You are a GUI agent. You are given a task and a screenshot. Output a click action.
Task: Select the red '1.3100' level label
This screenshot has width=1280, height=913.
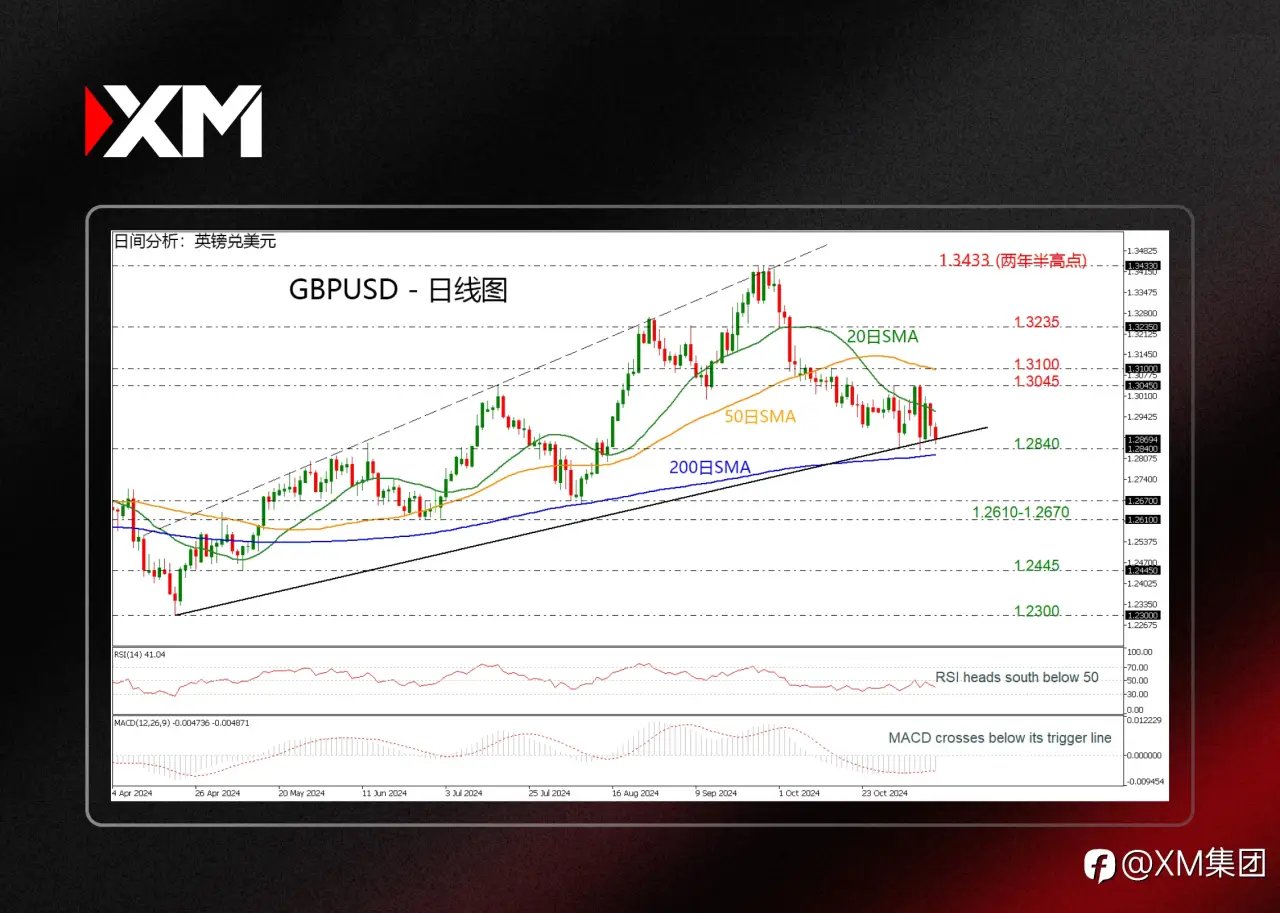coord(1036,365)
